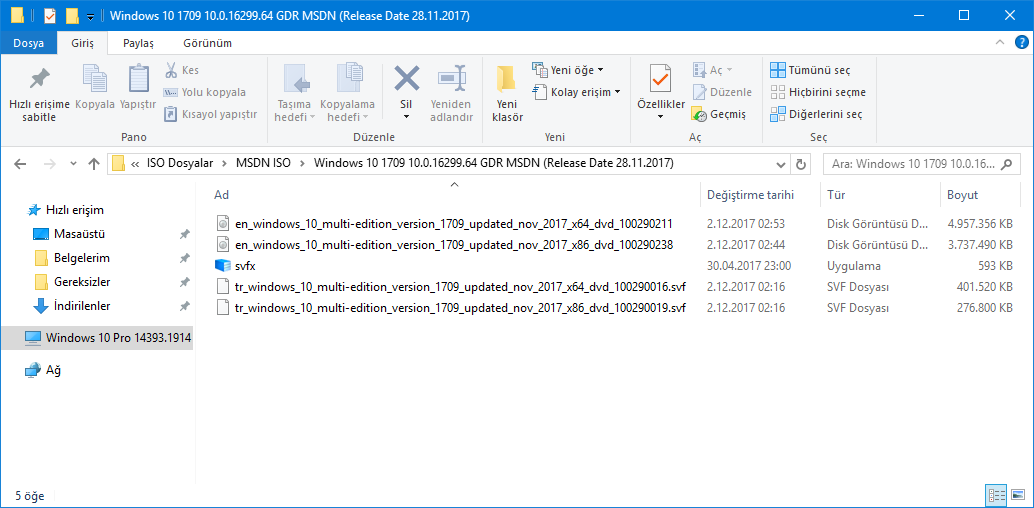Screen dimensions: 1034x508
Task: Select the tr_windows_10 x64 dvd_100290016.svf file
Action: click(451, 287)
